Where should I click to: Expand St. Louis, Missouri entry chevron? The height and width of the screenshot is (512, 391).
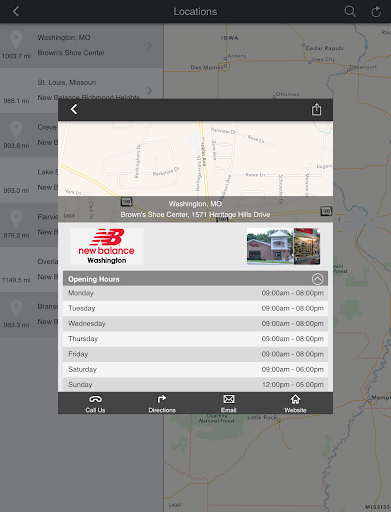click(x=150, y=90)
